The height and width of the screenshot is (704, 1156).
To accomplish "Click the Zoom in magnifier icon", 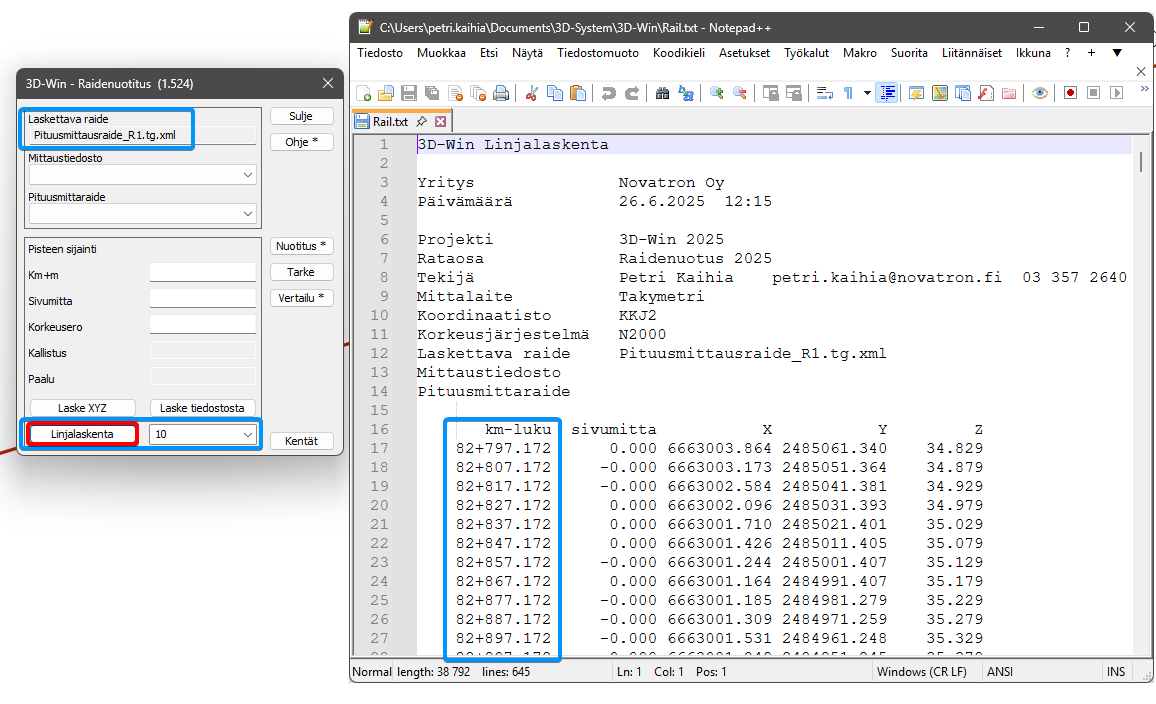I will point(717,93).
